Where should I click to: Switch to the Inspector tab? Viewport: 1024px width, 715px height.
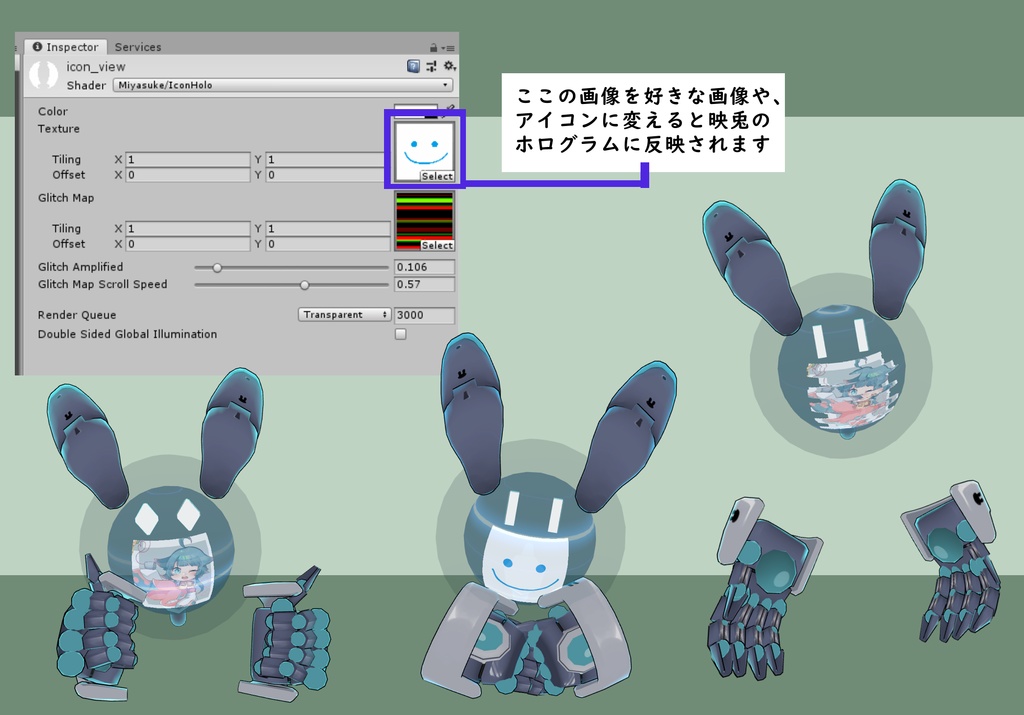[67, 47]
